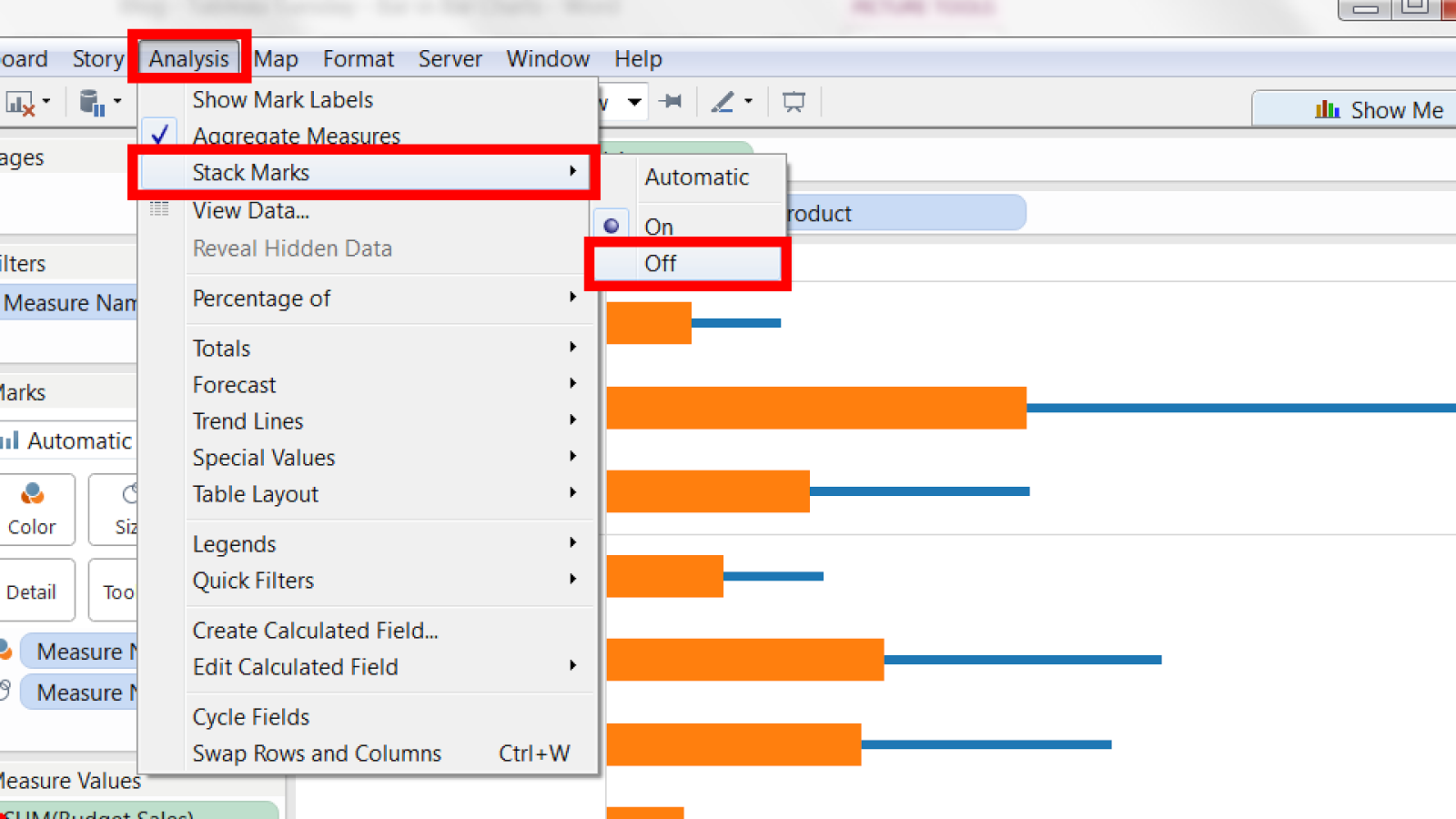Screen dimensions: 1456x819
Task: Expand the Percentage of submenu
Action: [x=262, y=298]
